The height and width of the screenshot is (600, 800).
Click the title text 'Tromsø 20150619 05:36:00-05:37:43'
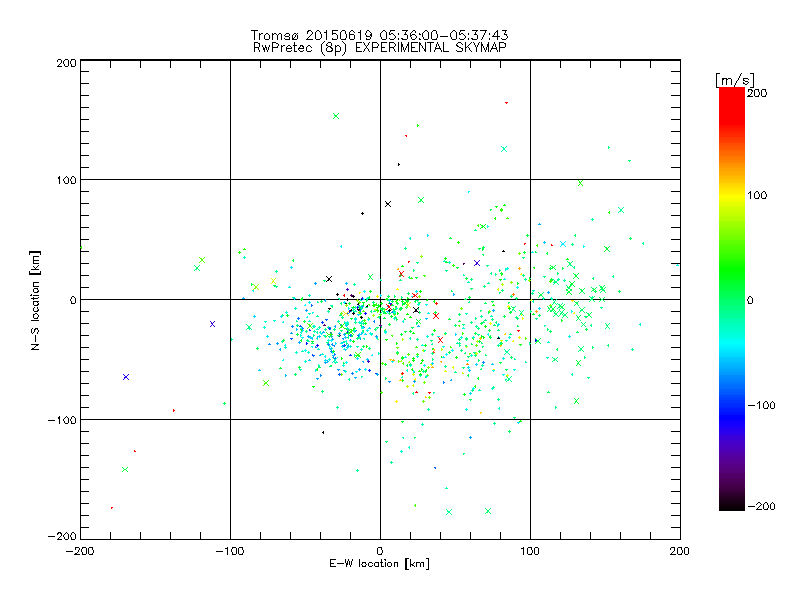tap(379, 35)
